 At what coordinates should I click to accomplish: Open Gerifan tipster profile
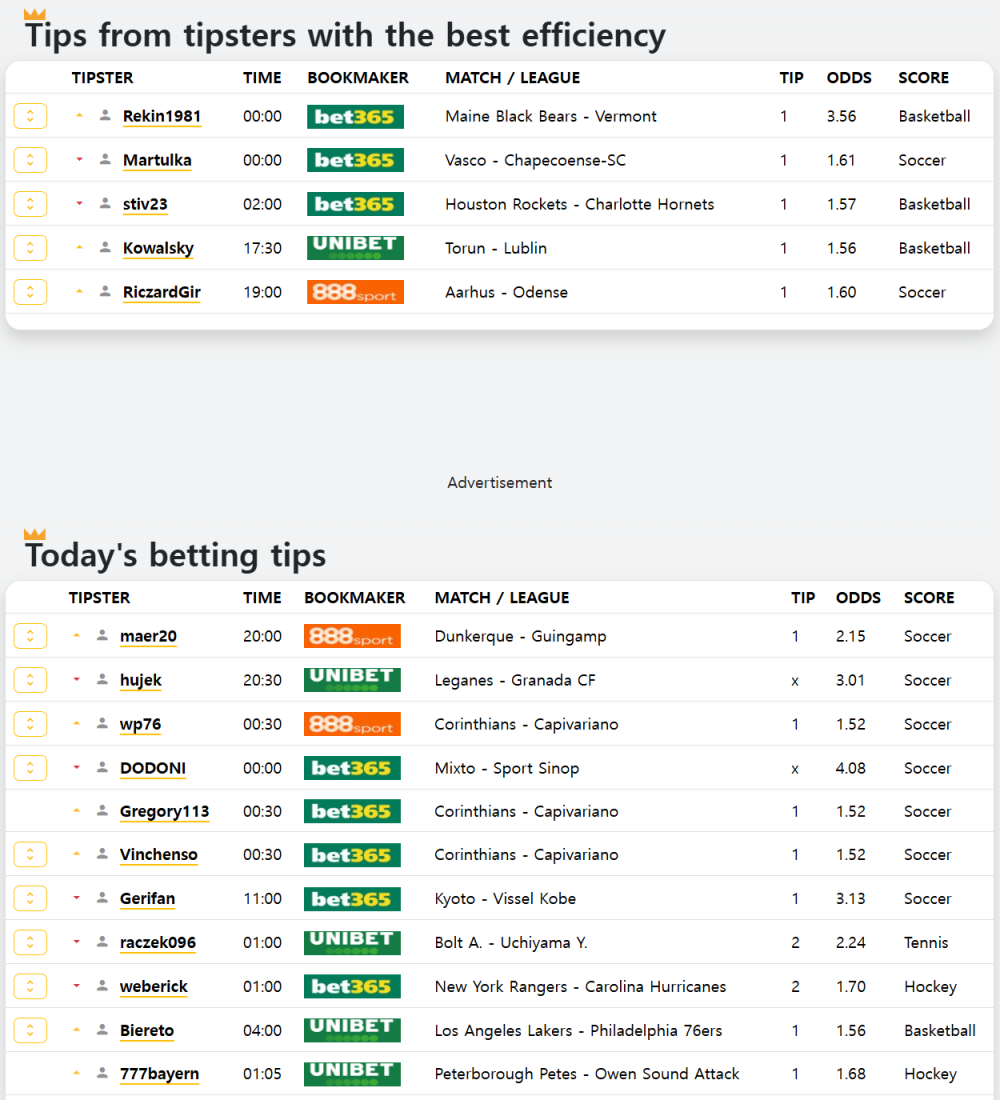pyautogui.click(x=147, y=899)
